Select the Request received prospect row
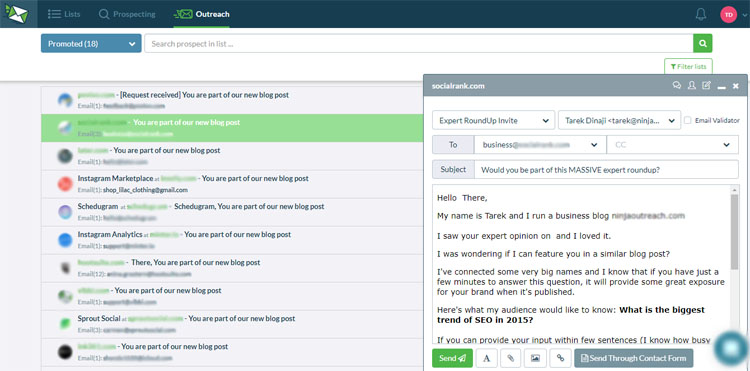Viewport: 750px width, 371px height. [x=232, y=100]
